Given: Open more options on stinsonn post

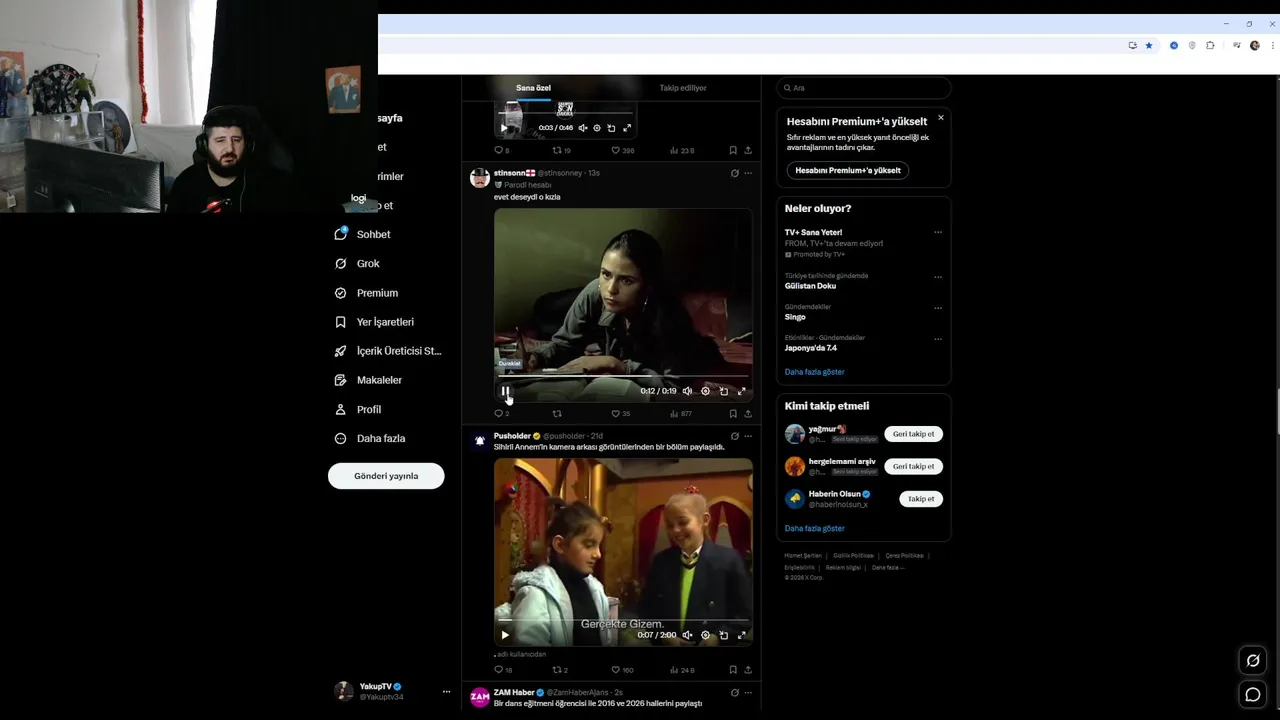Looking at the screenshot, I should click(748, 173).
